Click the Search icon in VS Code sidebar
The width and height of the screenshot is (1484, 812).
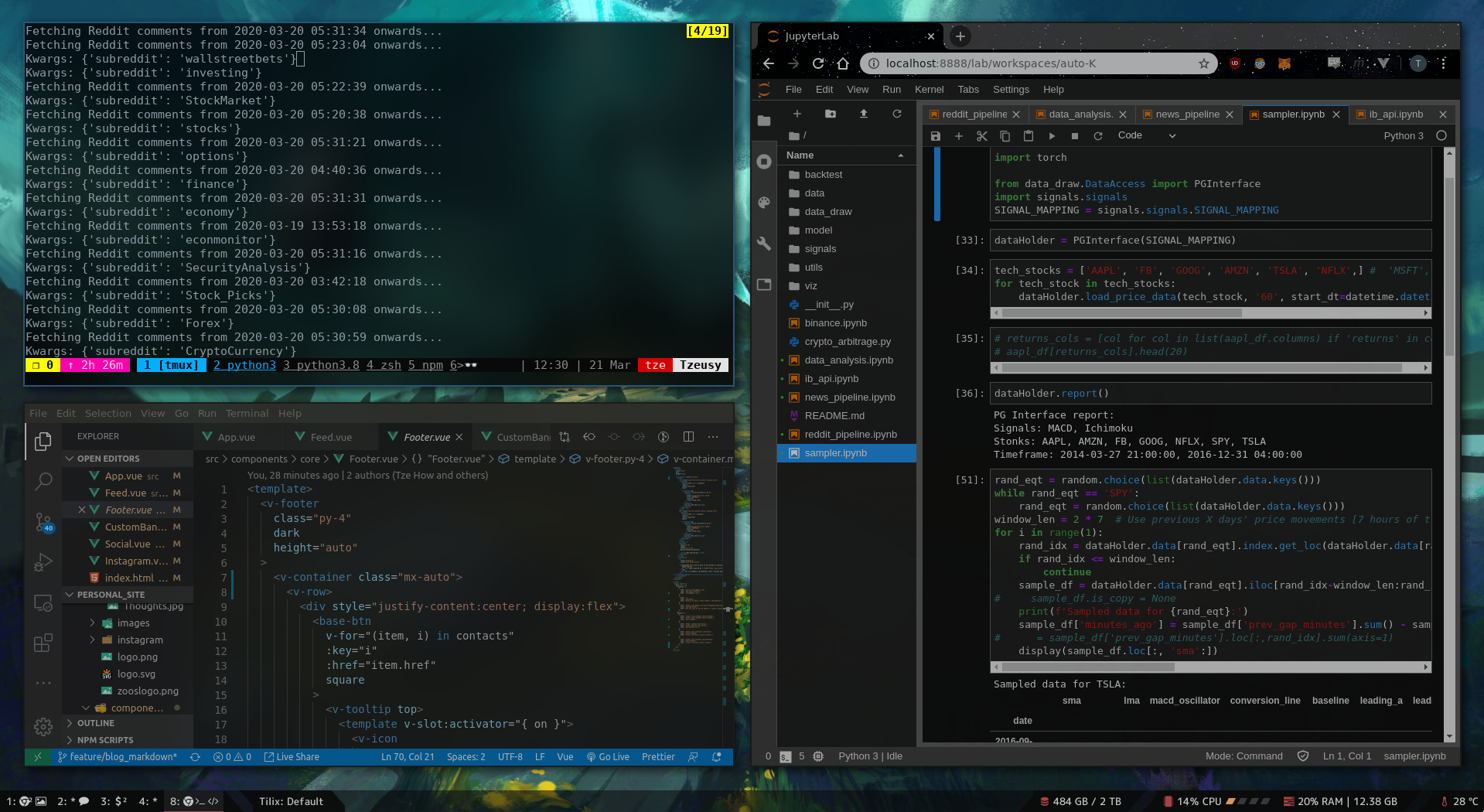[43, 481]
